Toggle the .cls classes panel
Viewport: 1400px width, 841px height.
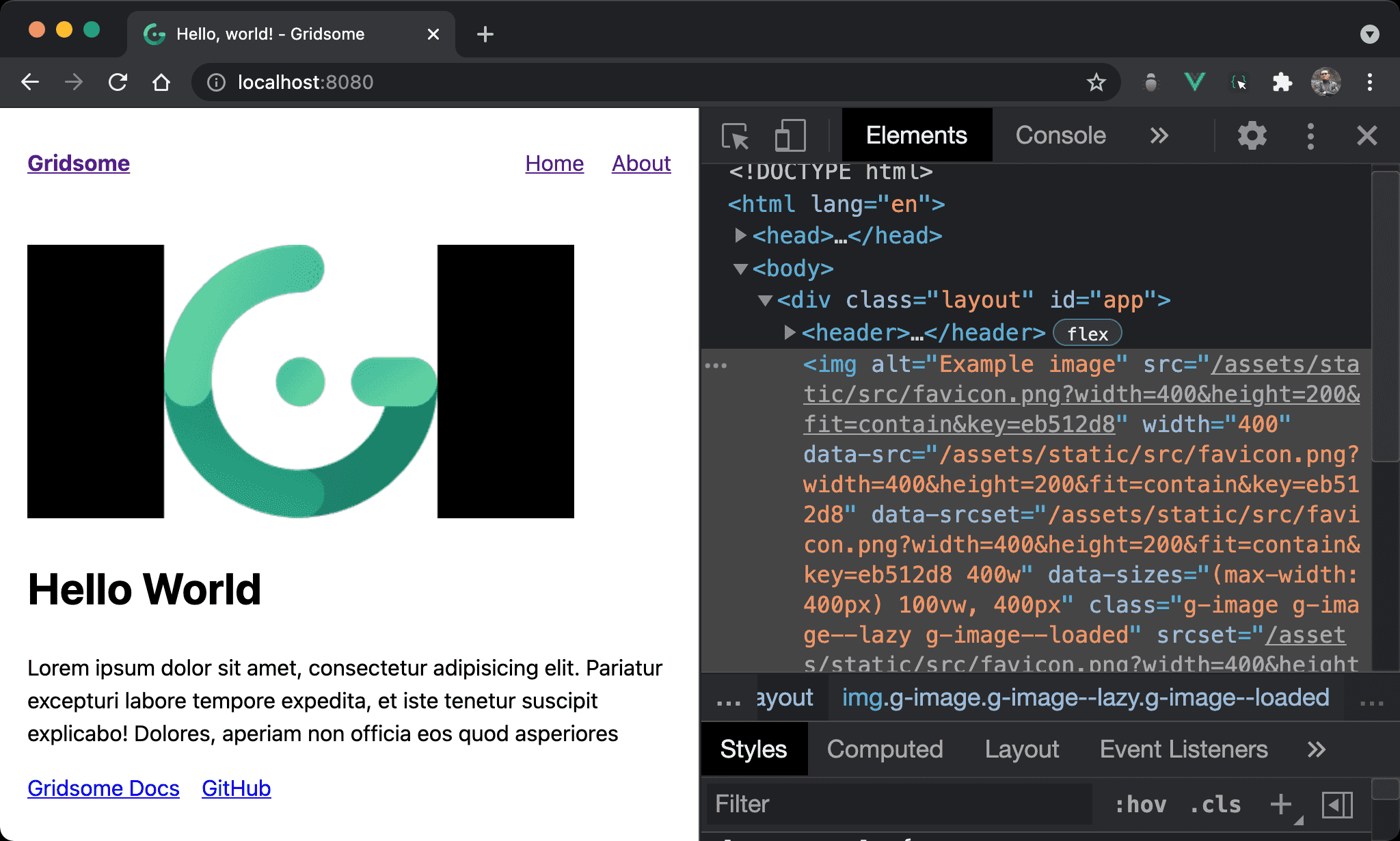pyautogui.click(x=1215, y=804)
